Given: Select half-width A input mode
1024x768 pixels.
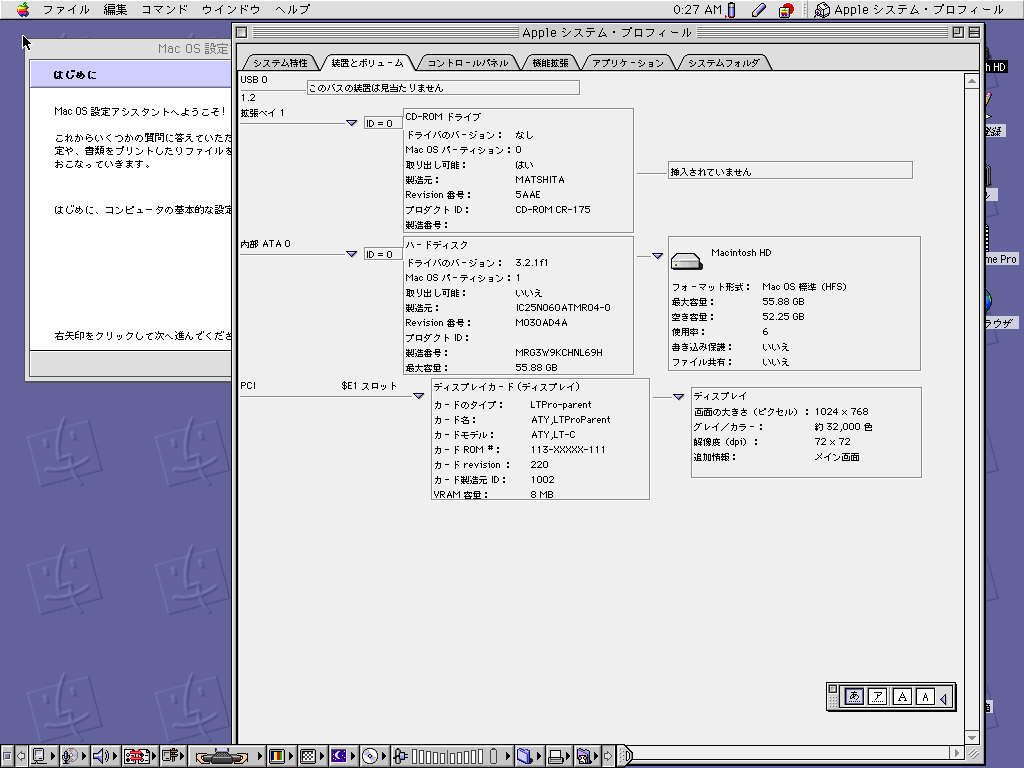Looking at the screenshot, I should pos(925,697).
